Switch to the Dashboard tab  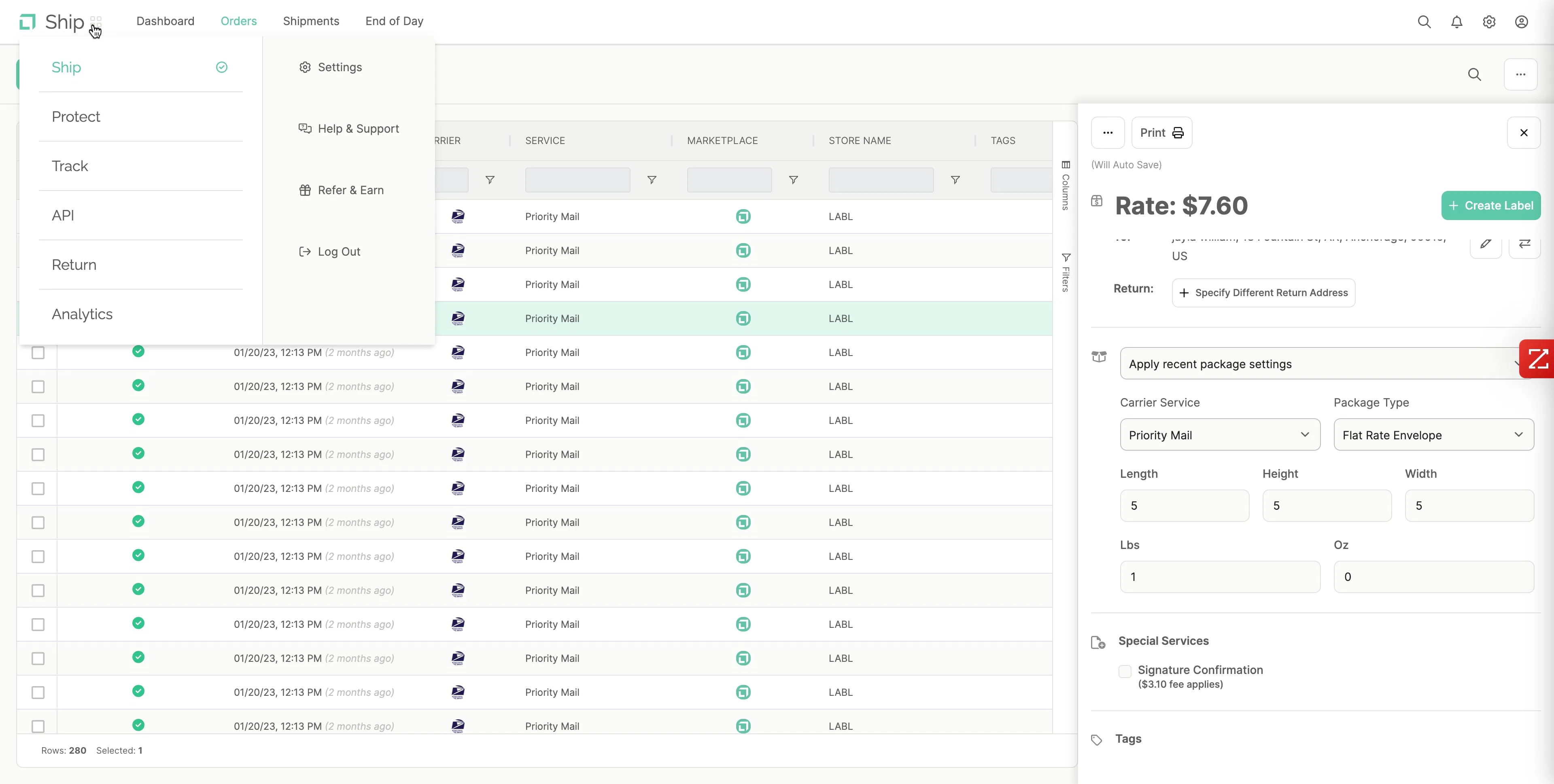point(165,21)
